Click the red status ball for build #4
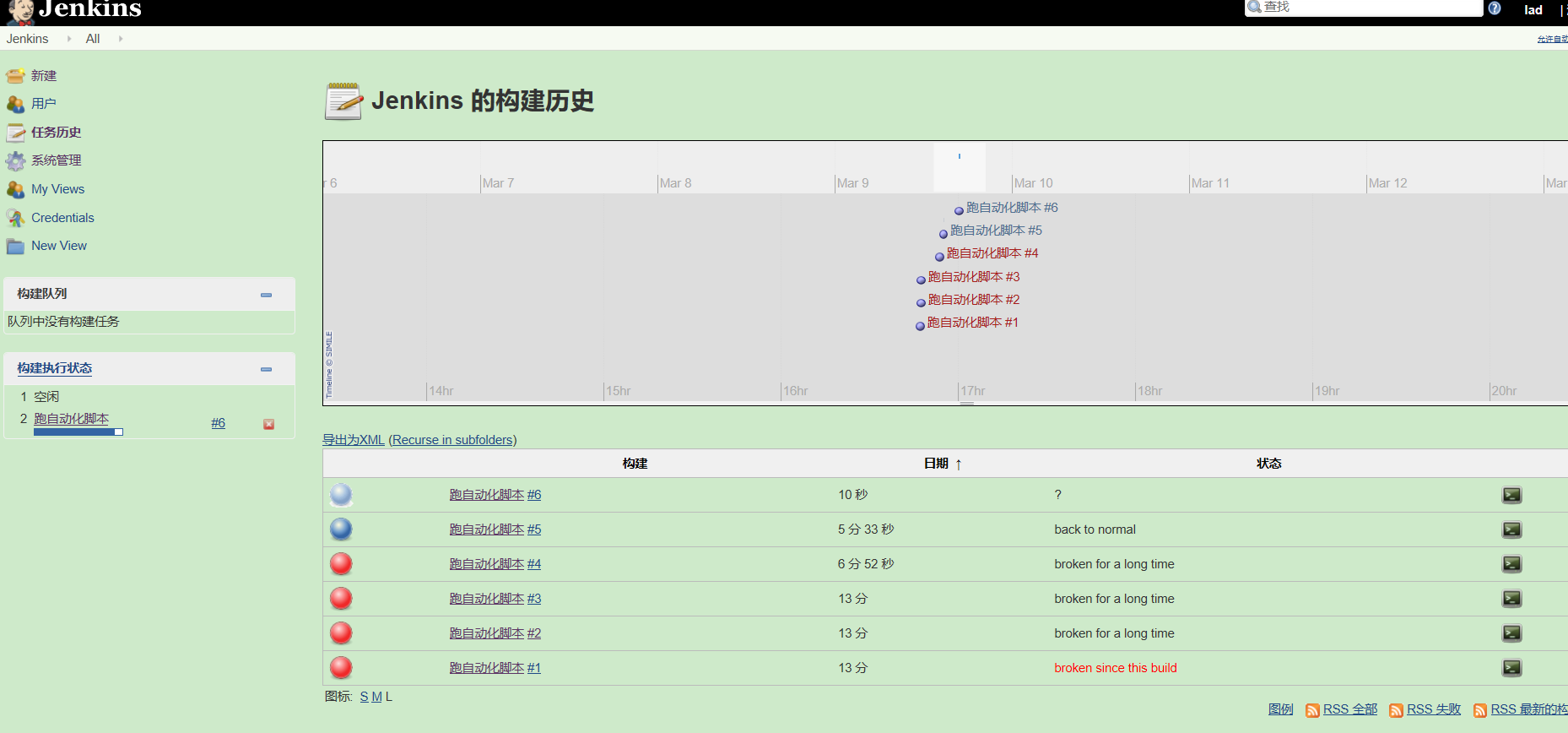This screenshot has height=733, width=1568. (x=341, y=564)
